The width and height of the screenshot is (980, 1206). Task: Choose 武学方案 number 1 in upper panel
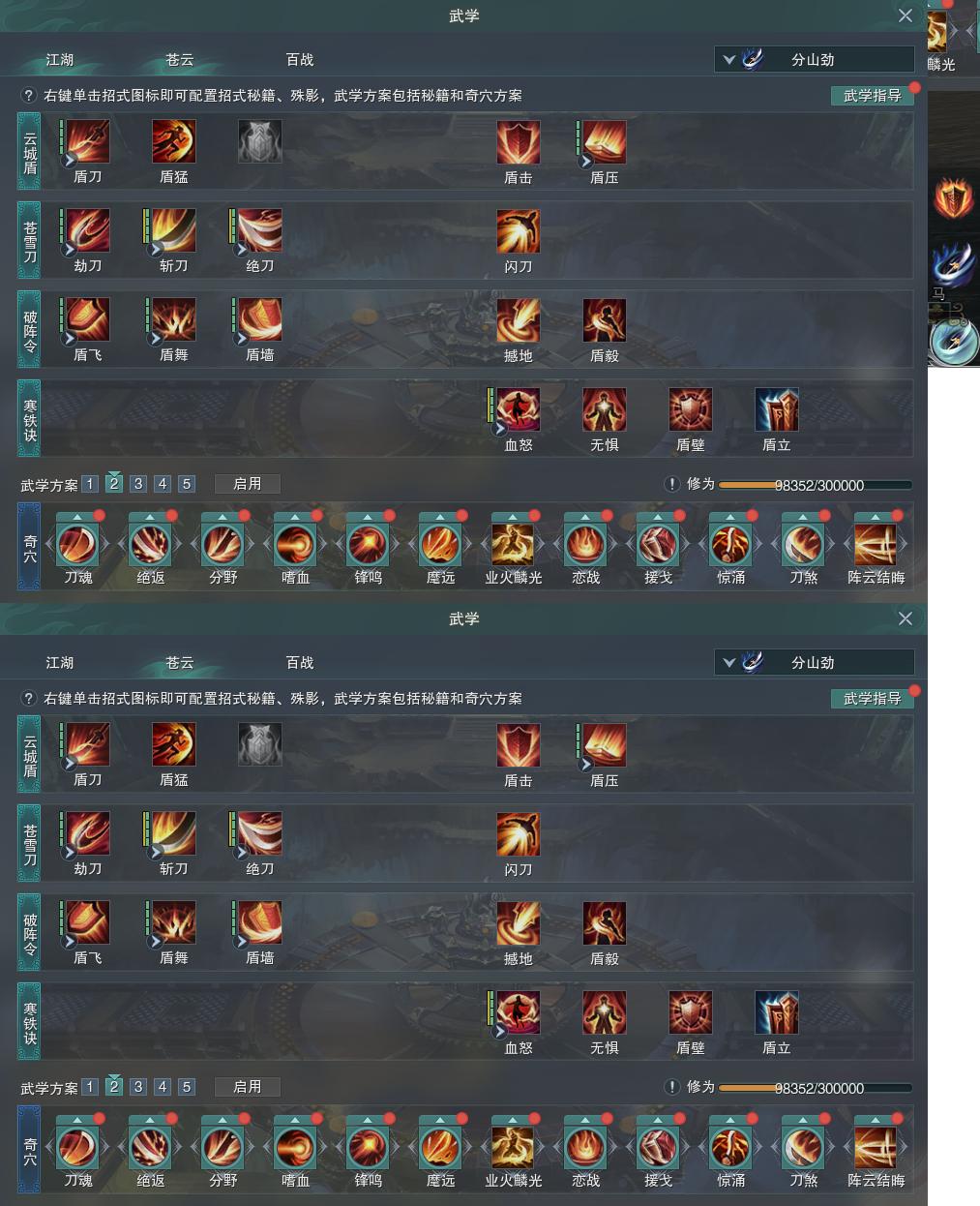(x=90, y=484)
